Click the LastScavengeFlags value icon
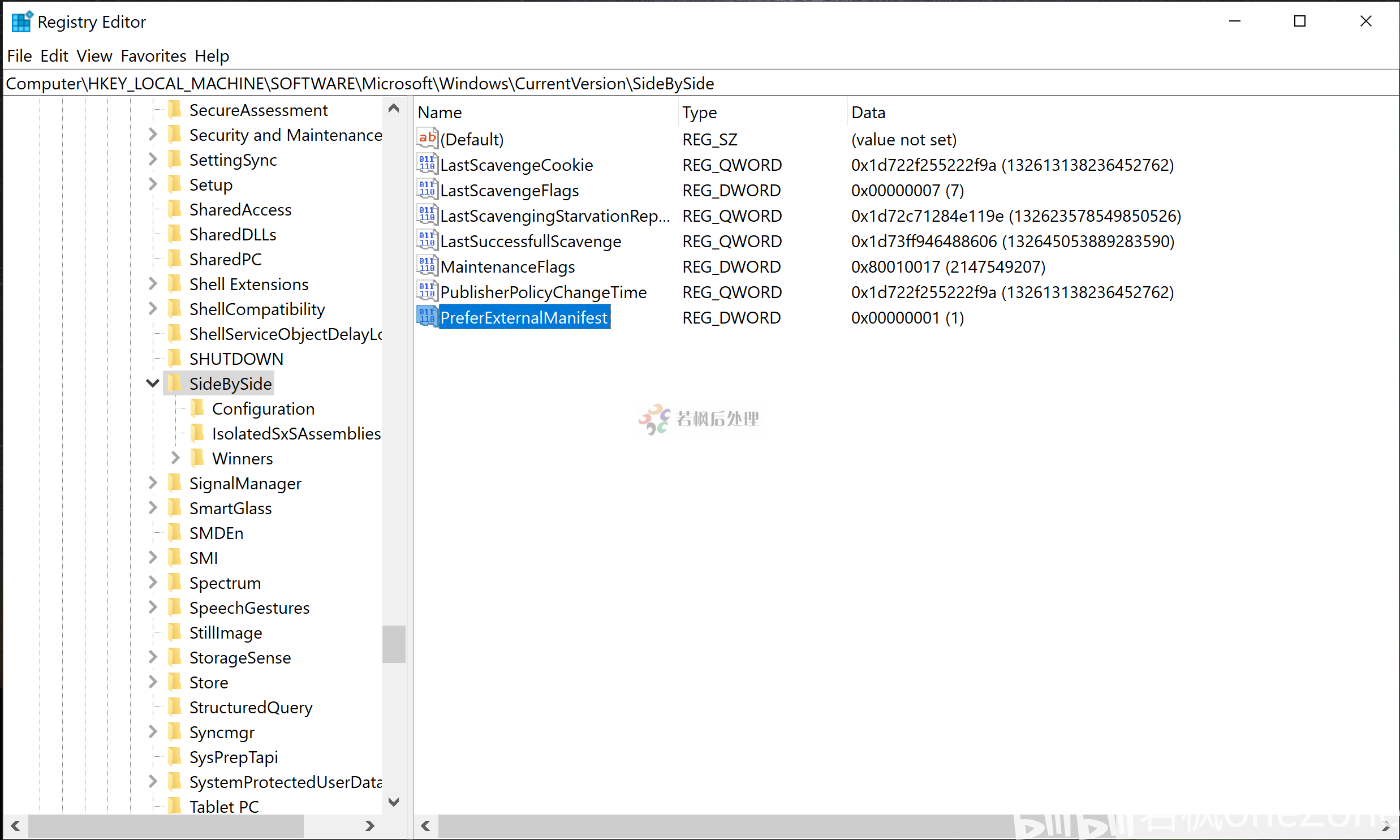This screenshot has height=840, width=1400. [427, 189]
